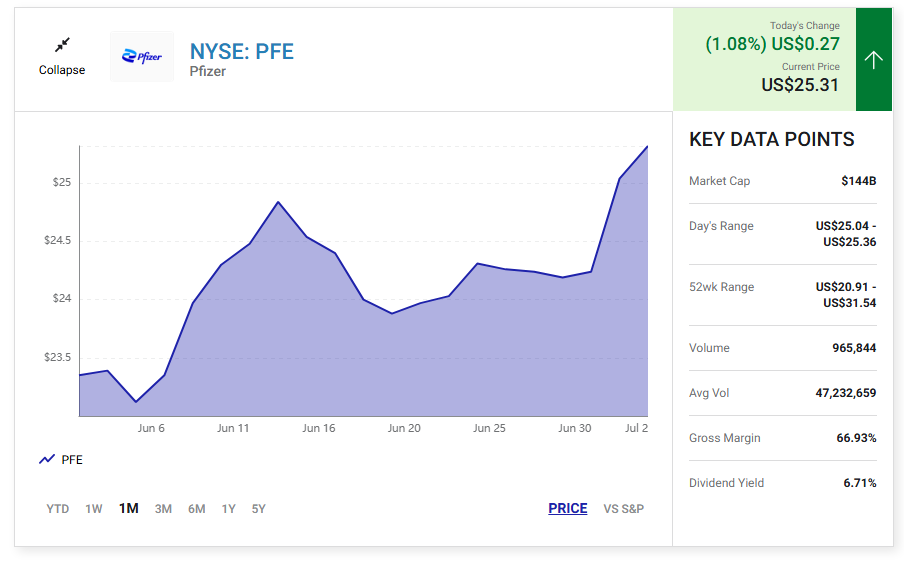The image size is (904, 561).
Task: Click the Pfizer company name text
Action: (x=208, y=71)
